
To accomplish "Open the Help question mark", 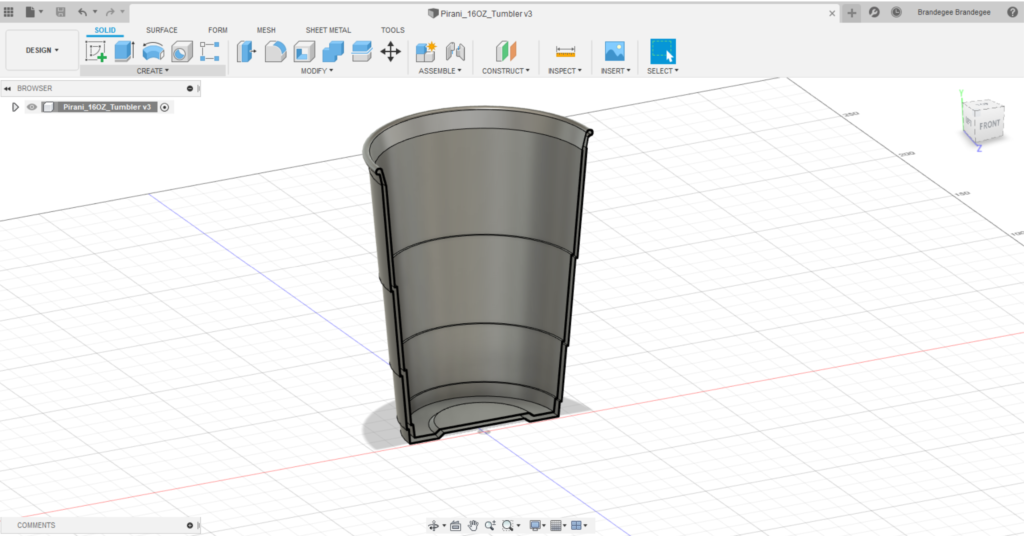I will (x=1012, y=12).
